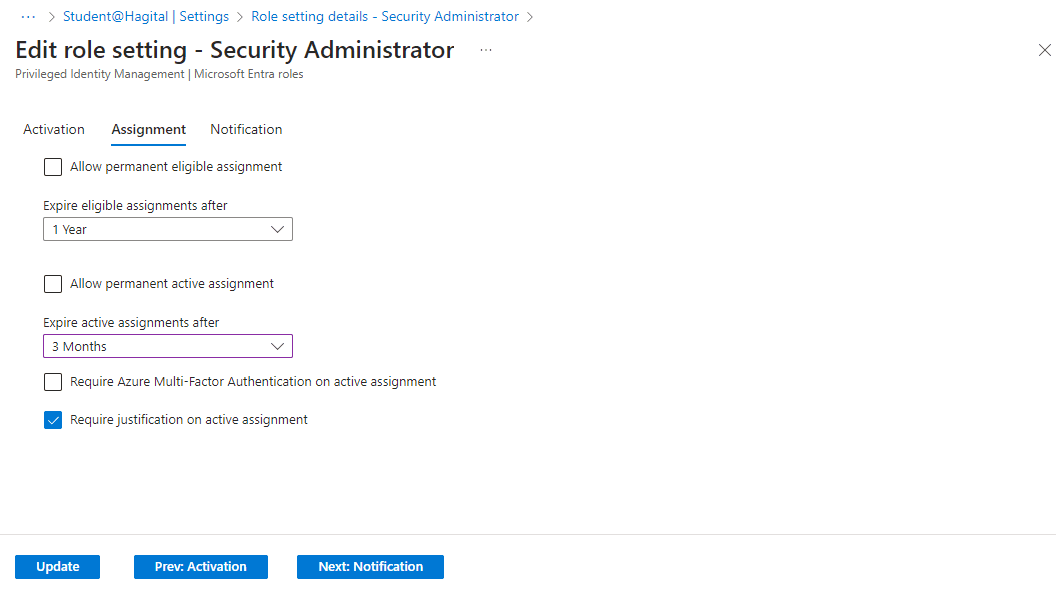Open Role setting details breadcrumb link
The image size is (1056, 598).
click(x=385, y=17)
